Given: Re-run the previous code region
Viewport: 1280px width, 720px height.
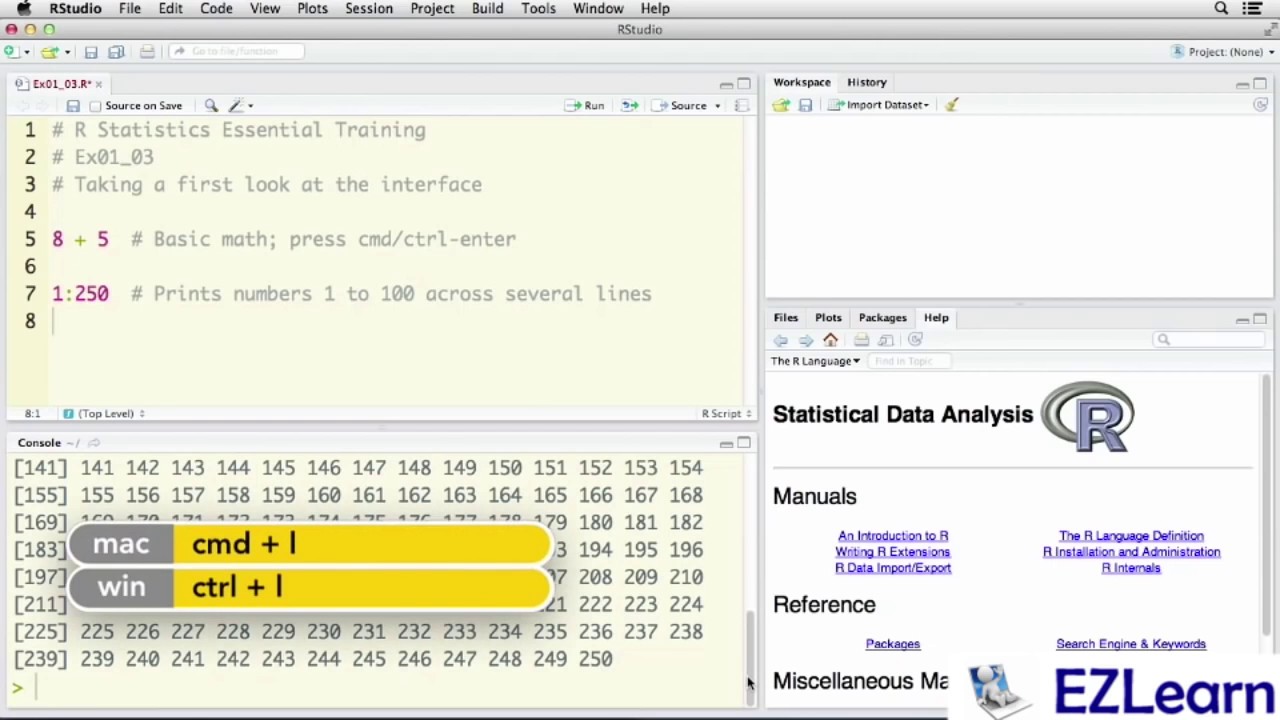Looking at the screenshot, I should 629,105.
